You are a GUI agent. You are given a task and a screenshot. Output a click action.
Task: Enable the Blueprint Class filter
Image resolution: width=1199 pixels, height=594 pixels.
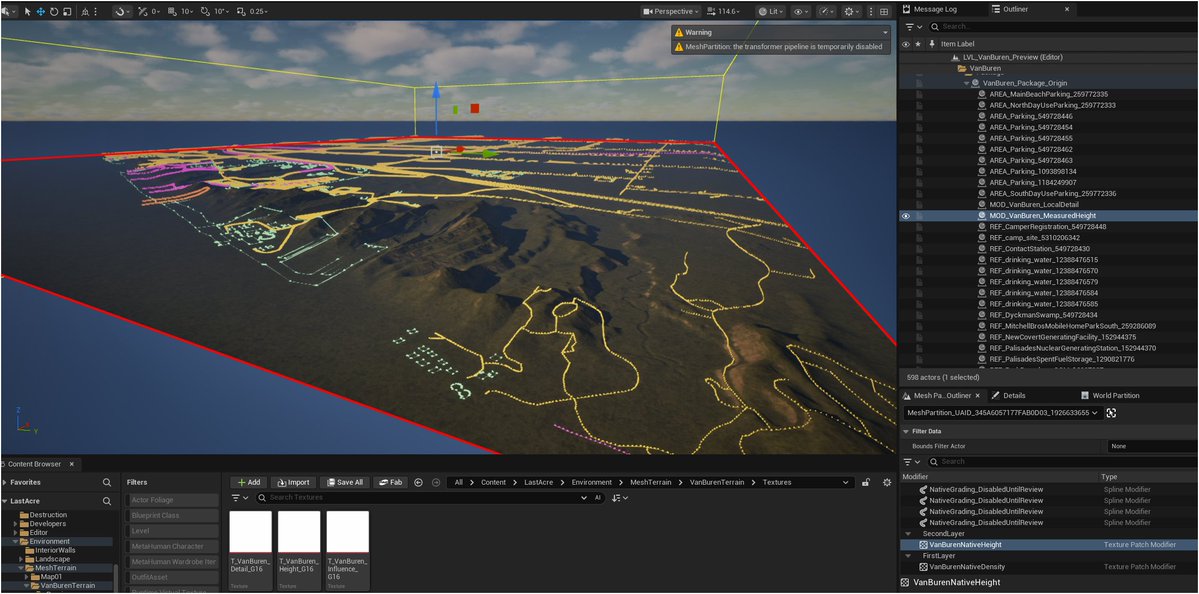click(171, 515)
